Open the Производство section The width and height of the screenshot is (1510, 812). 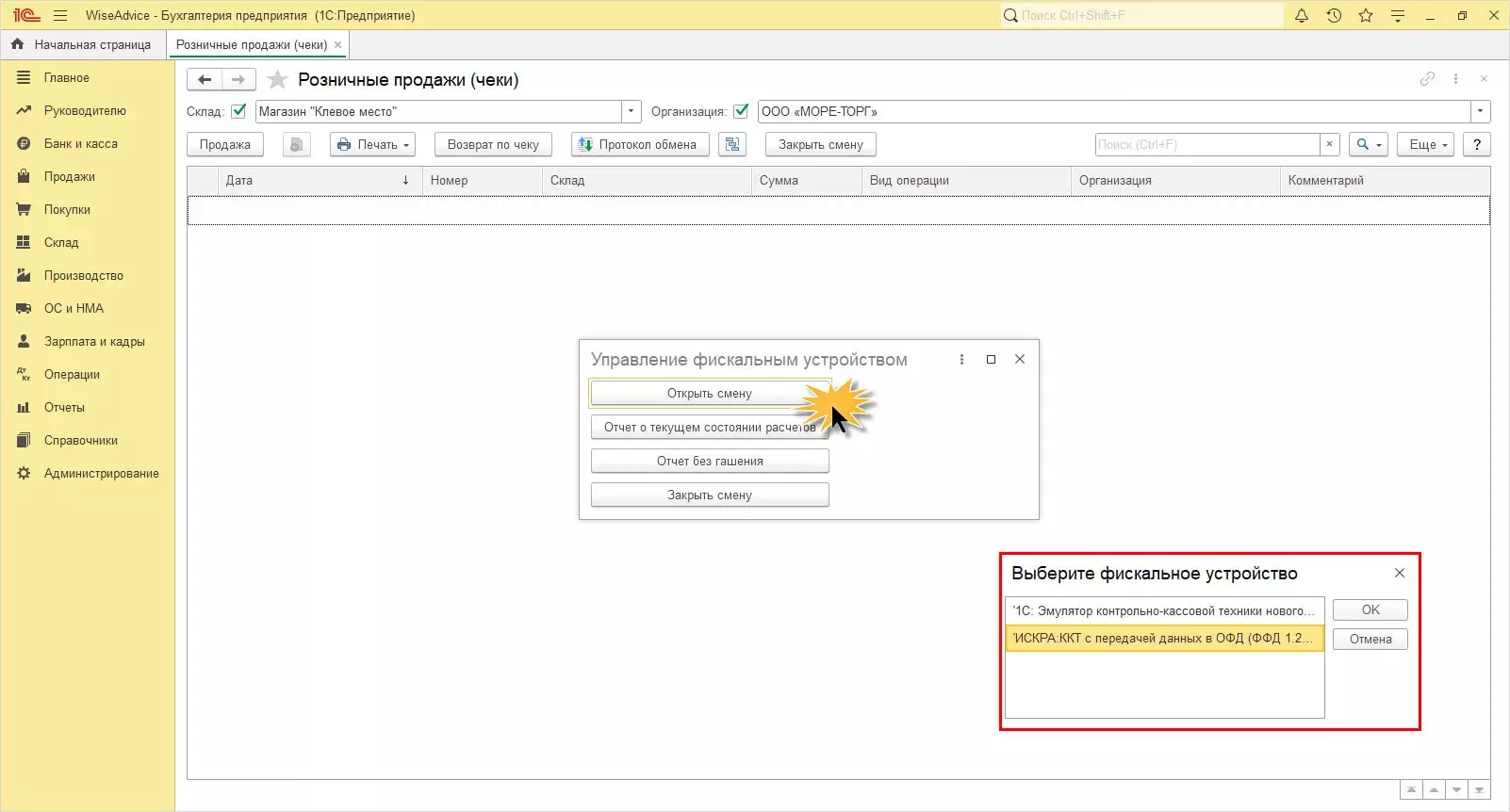tap(84, 276)
